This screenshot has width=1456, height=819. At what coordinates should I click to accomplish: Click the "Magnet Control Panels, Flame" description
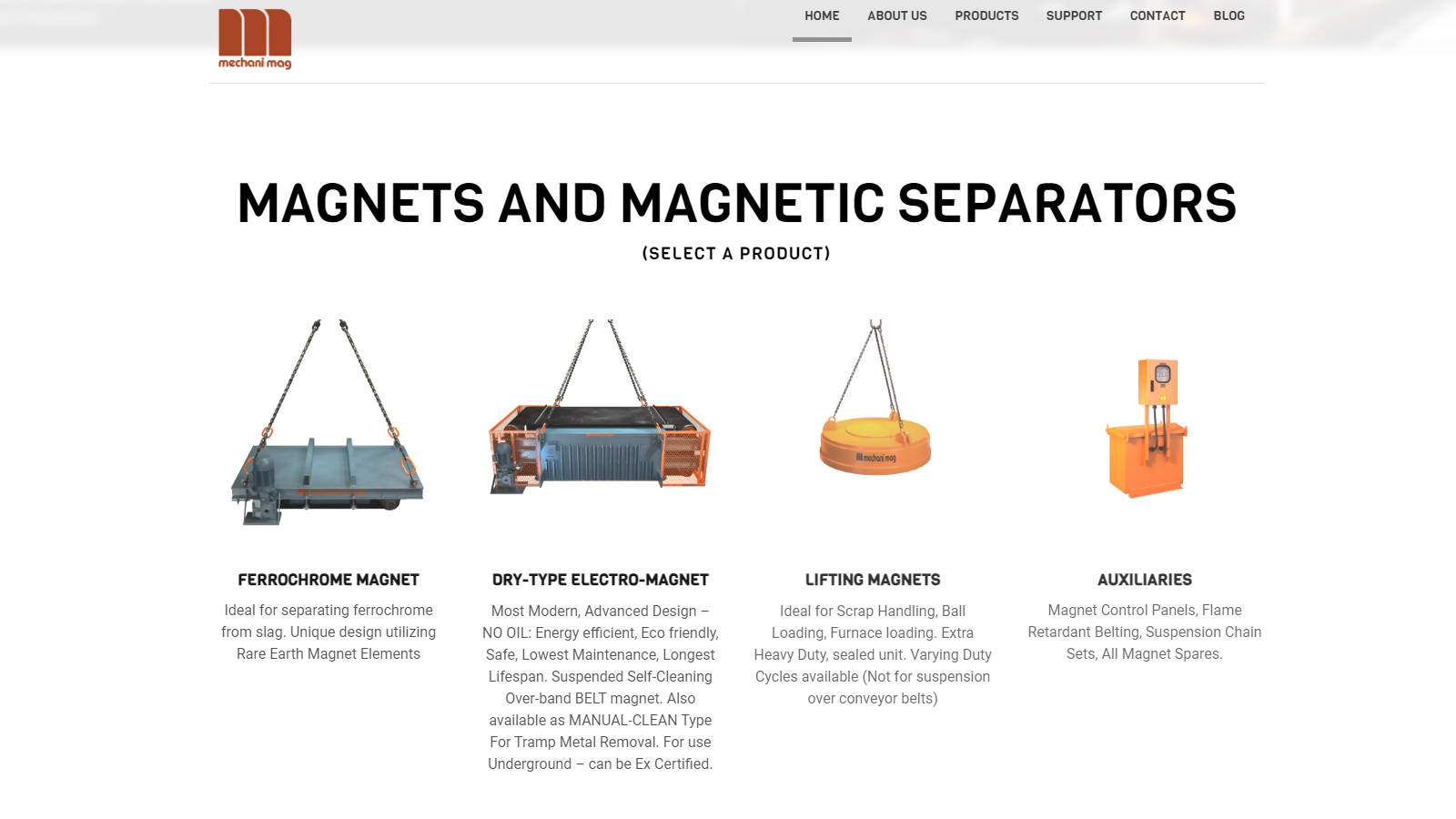click(1145, 632)
